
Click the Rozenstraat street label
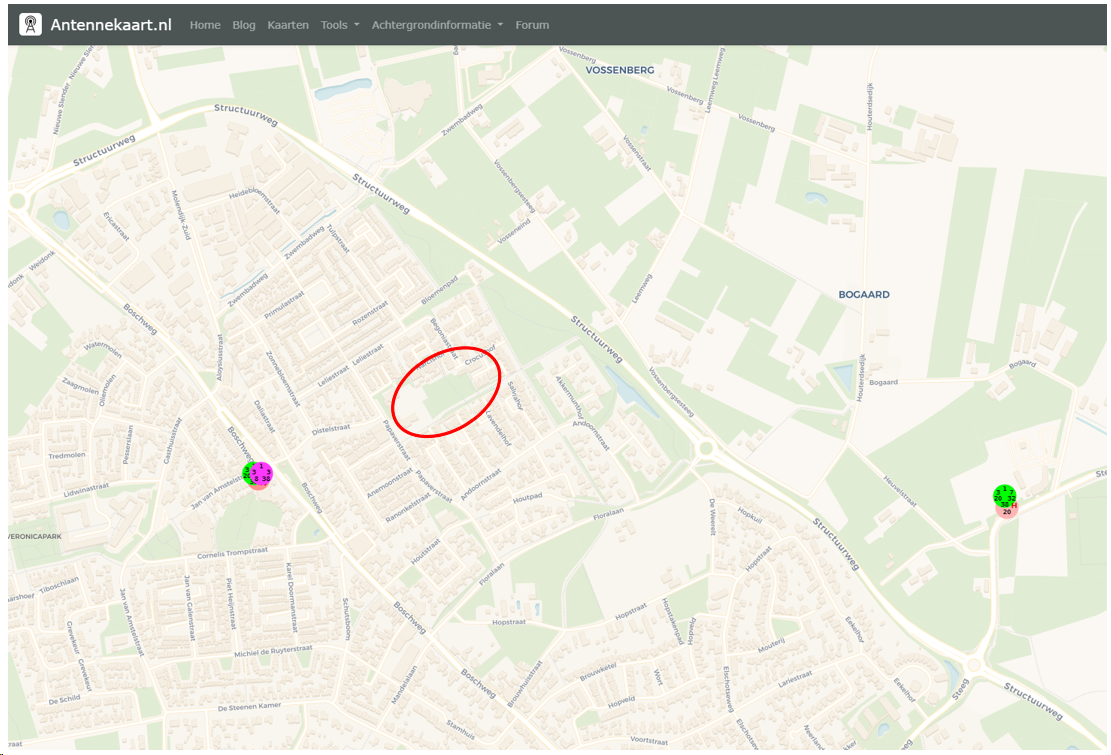point(371,313)
